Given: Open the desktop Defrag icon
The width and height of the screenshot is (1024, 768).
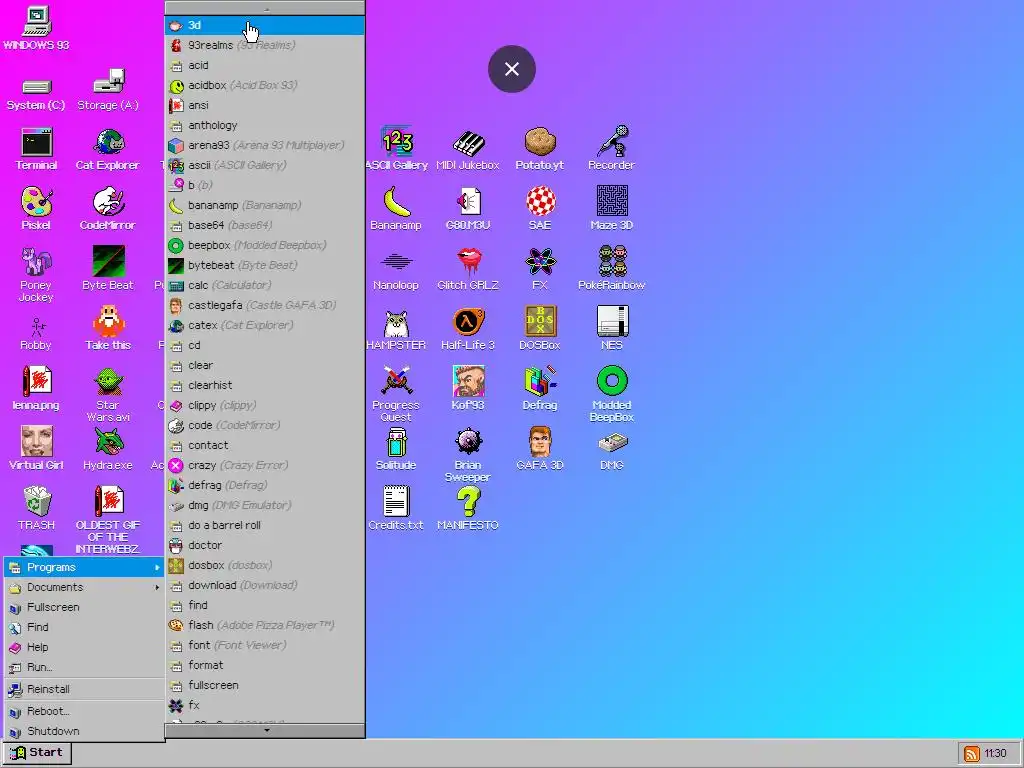Looking at the screenshot, I should point(539,389).
